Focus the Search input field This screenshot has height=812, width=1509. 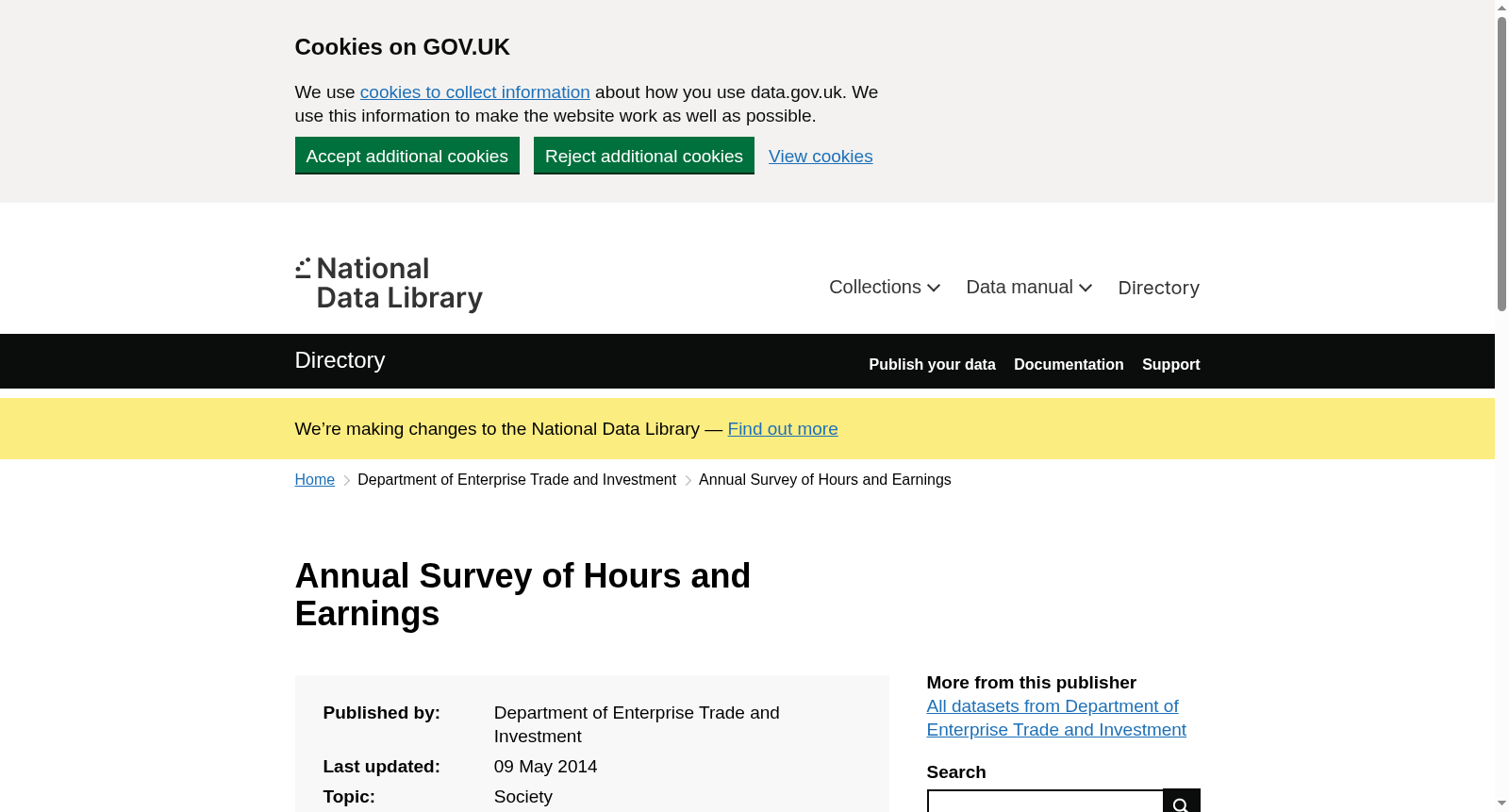(1045, 801)
